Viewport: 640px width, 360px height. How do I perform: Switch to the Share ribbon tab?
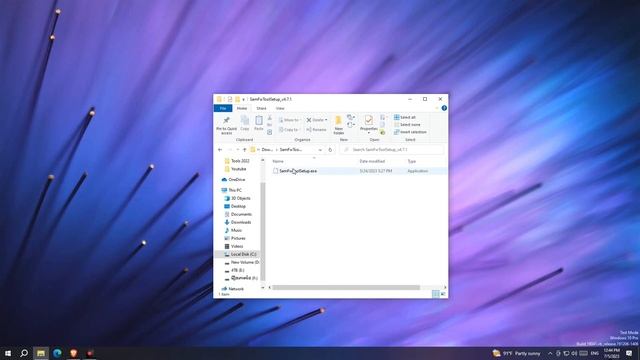261,108
